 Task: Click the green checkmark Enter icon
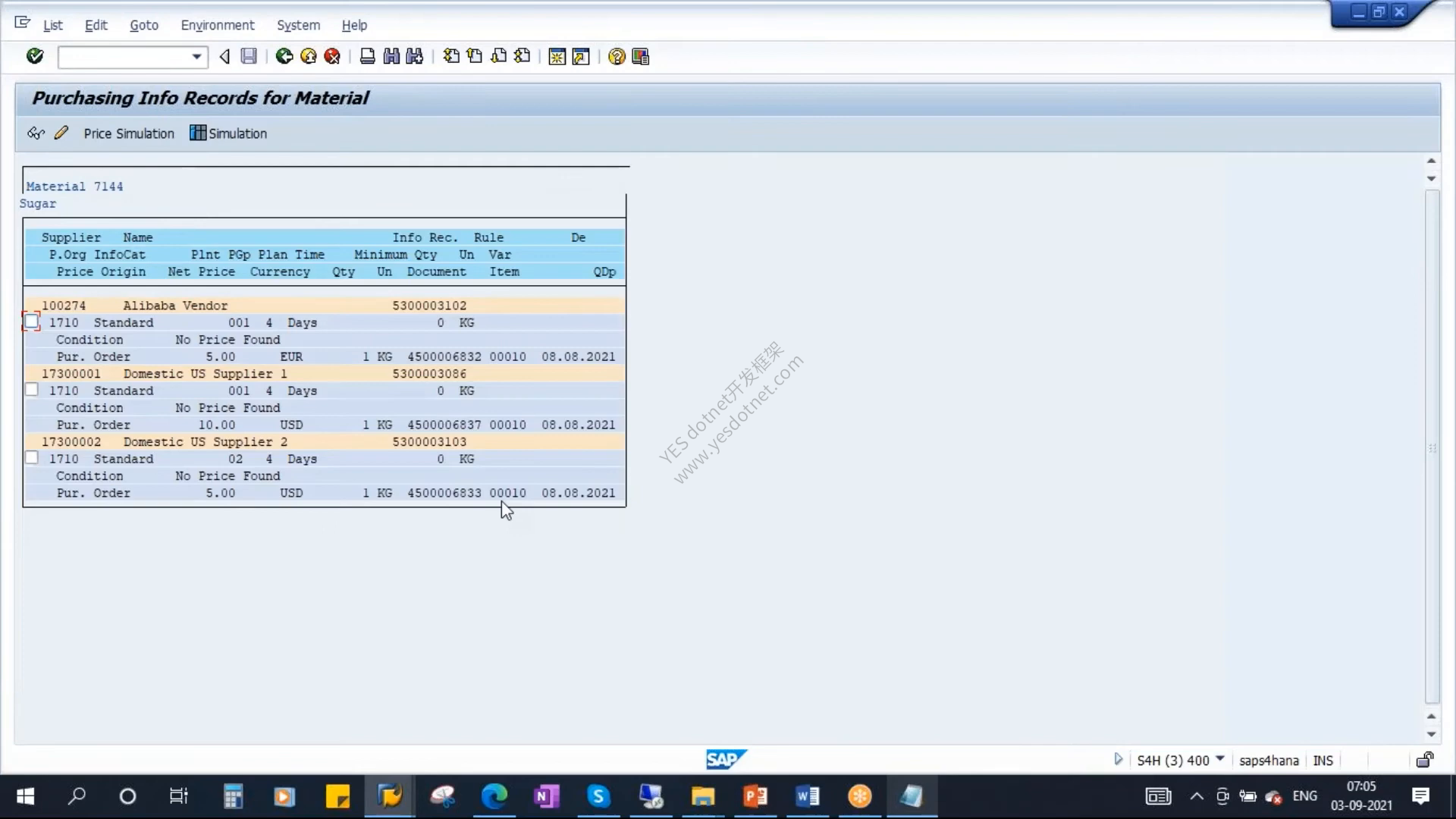(35, 56)
